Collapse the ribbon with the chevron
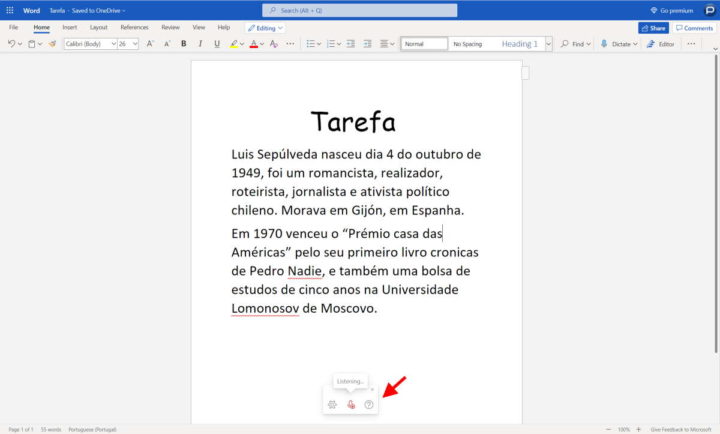Screen dimensions: 720x434 pos(715,49)
